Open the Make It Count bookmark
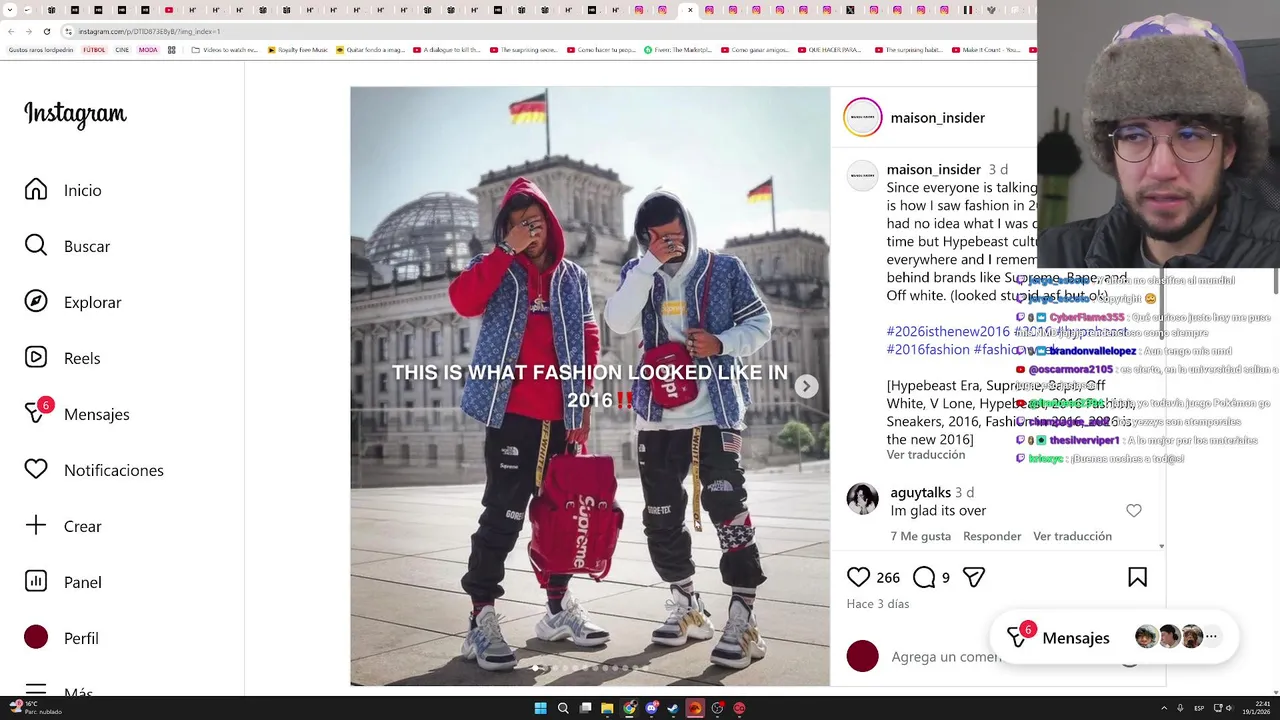Viewport: 1280px width, 720px height. coord(986,50)
